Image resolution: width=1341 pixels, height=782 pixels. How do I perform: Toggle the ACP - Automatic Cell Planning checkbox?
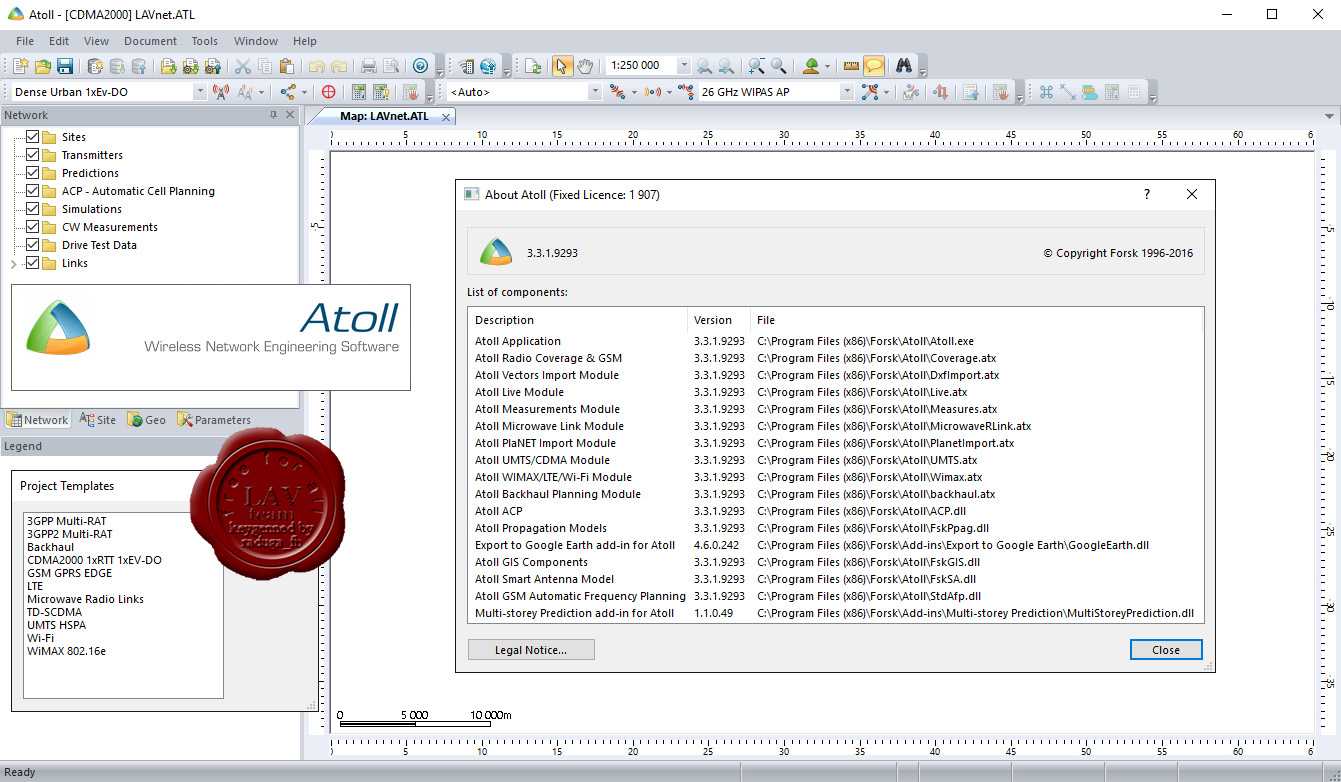tap(33, 191)
